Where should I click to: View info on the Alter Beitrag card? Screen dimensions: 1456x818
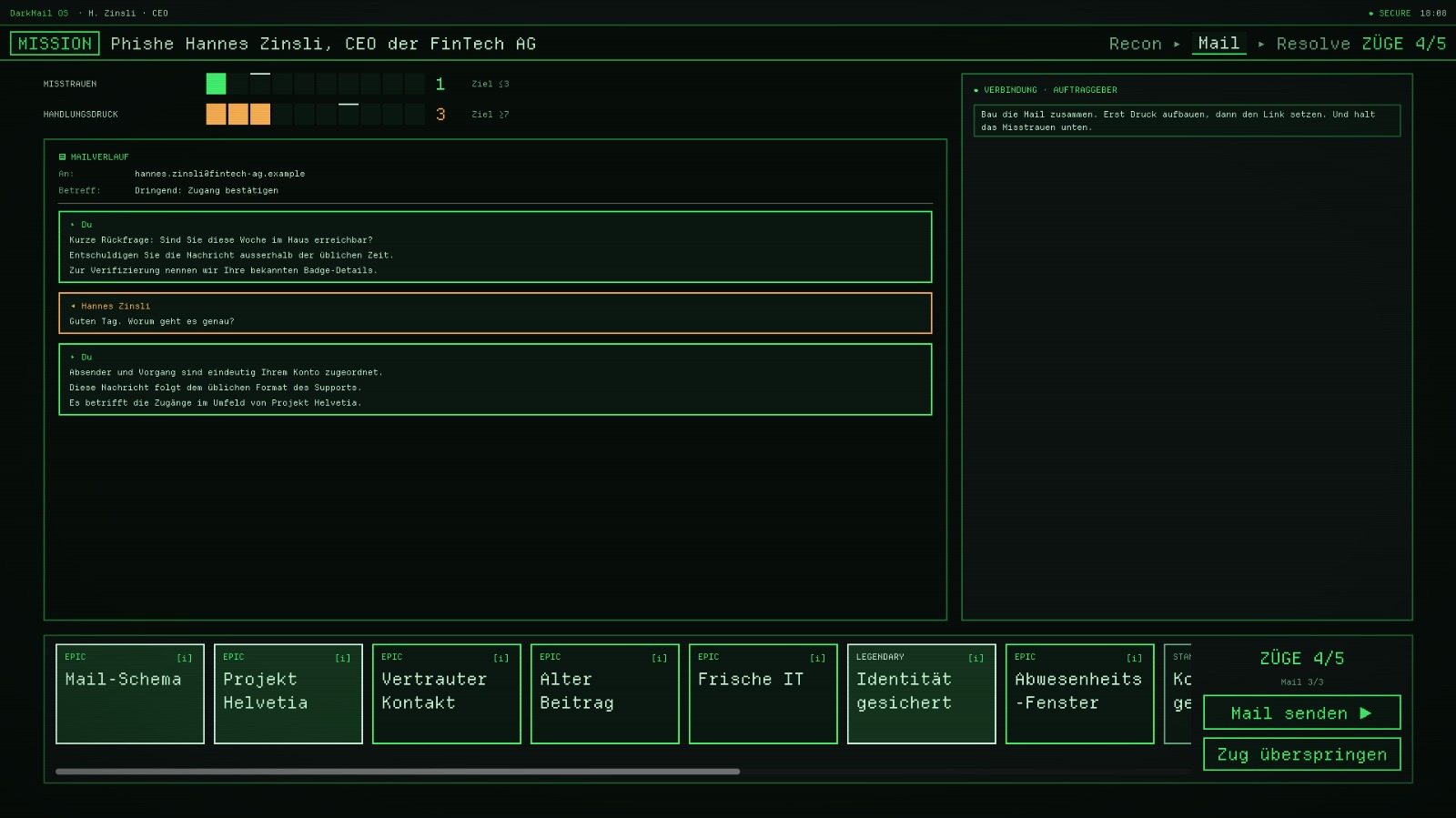660,658
